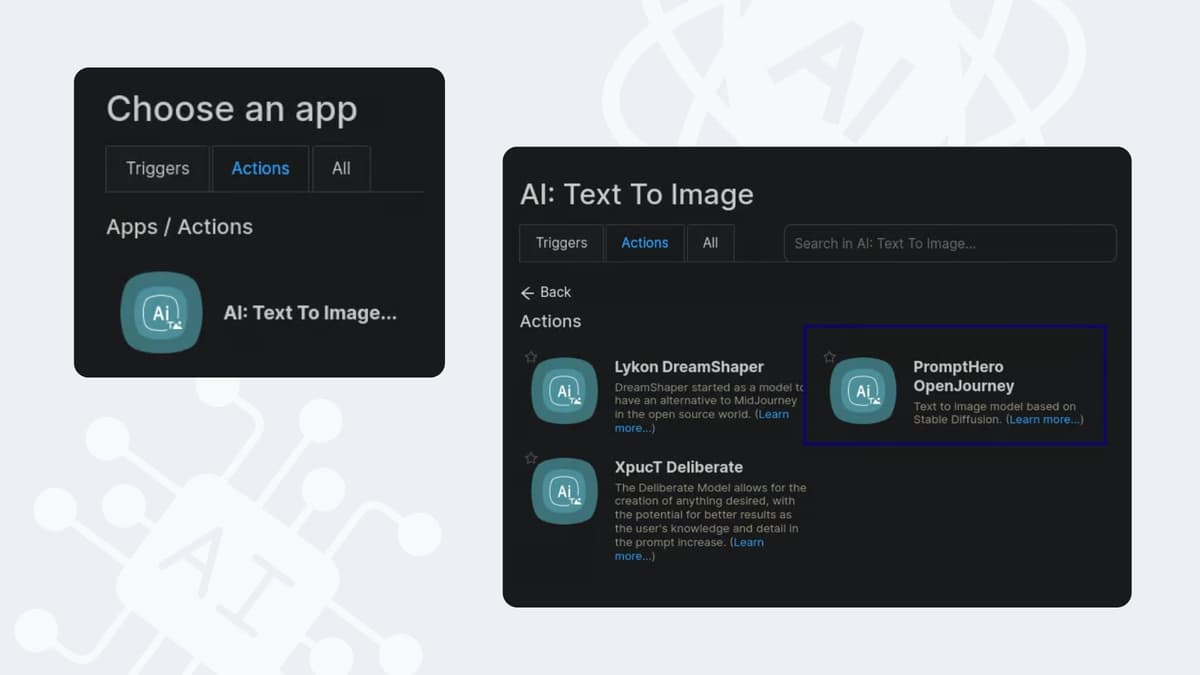Show All tab in AI: Text To Image panel
This screenshot has width=1200, height=675.
point(710,243)
